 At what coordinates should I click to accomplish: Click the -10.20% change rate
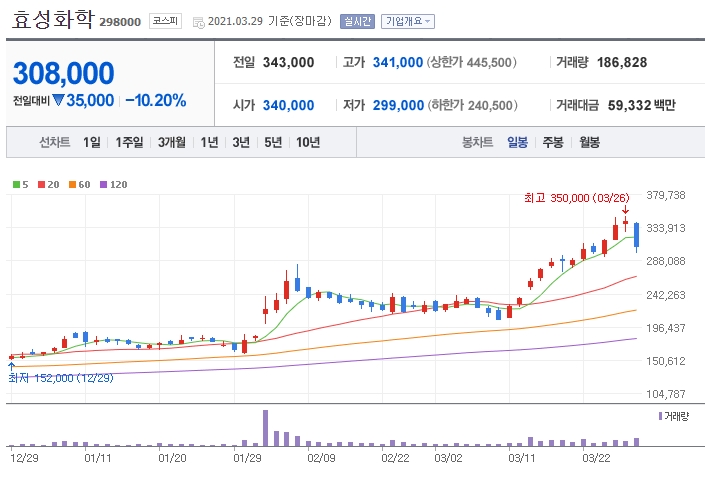(156, 100)
